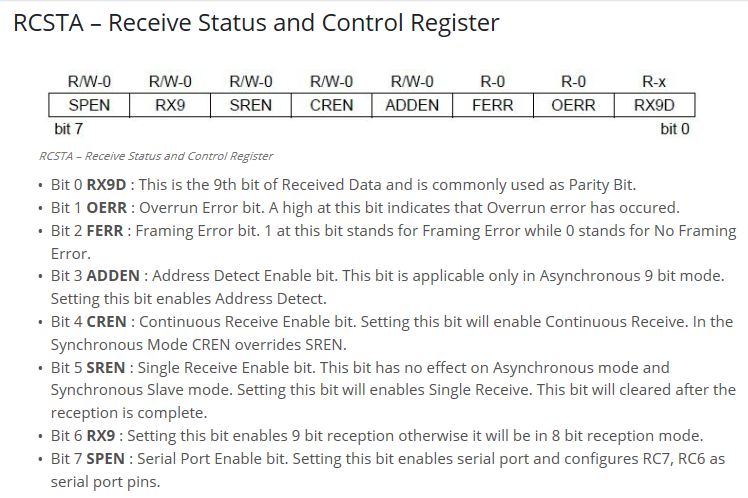This screenshot has height=498, width=748.
Task: Click the bold CREN term in the list
Action: pyautogui.click(x=106, y=322)
